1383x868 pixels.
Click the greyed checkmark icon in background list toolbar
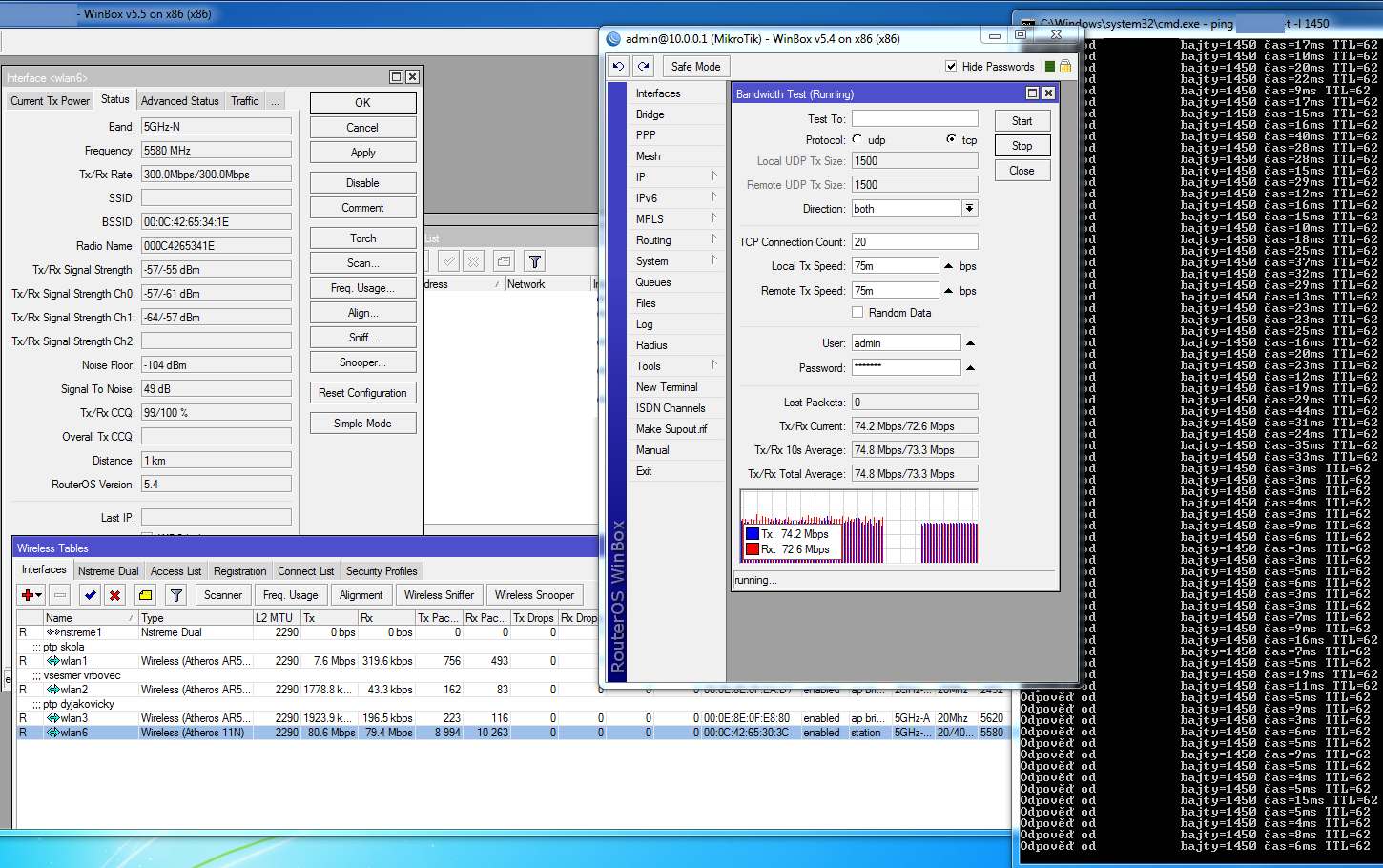pyautogui.click(x=448, y=261)
